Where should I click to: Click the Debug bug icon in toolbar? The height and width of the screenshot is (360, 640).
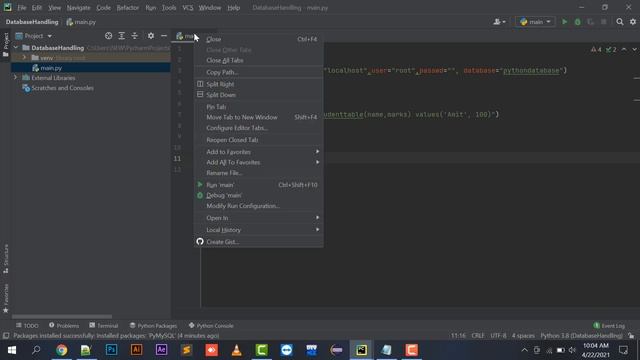coord(578,22)
